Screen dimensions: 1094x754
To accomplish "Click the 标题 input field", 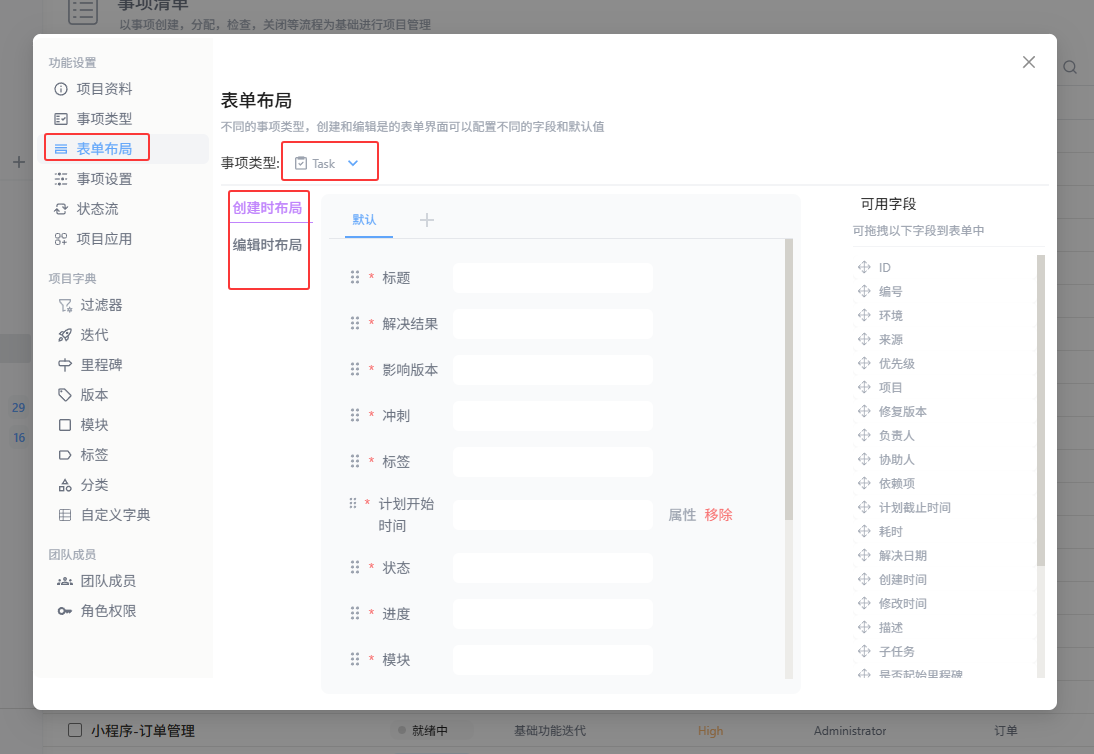I will [553, 278].
